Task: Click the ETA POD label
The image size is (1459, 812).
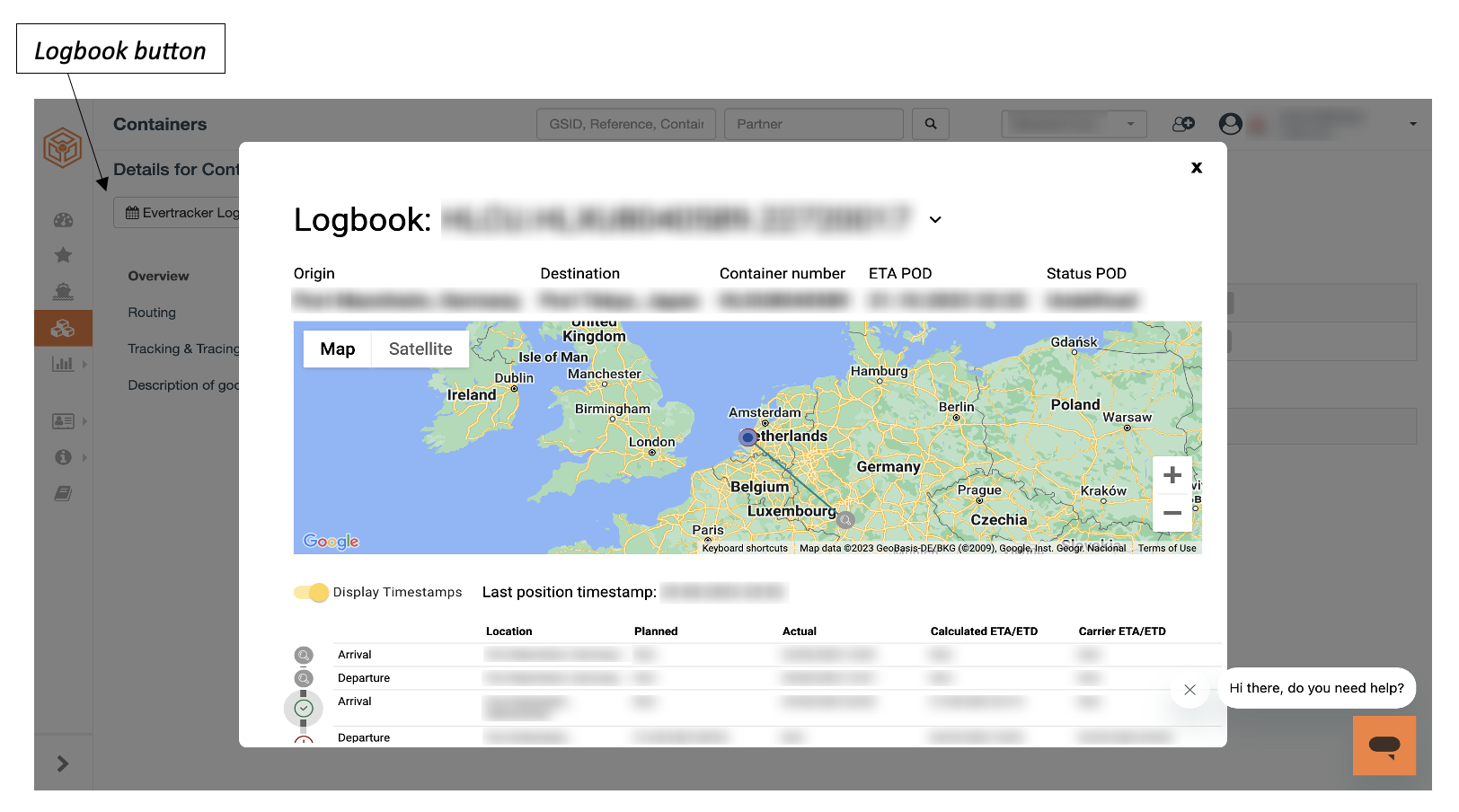Action: pos(900,273)
